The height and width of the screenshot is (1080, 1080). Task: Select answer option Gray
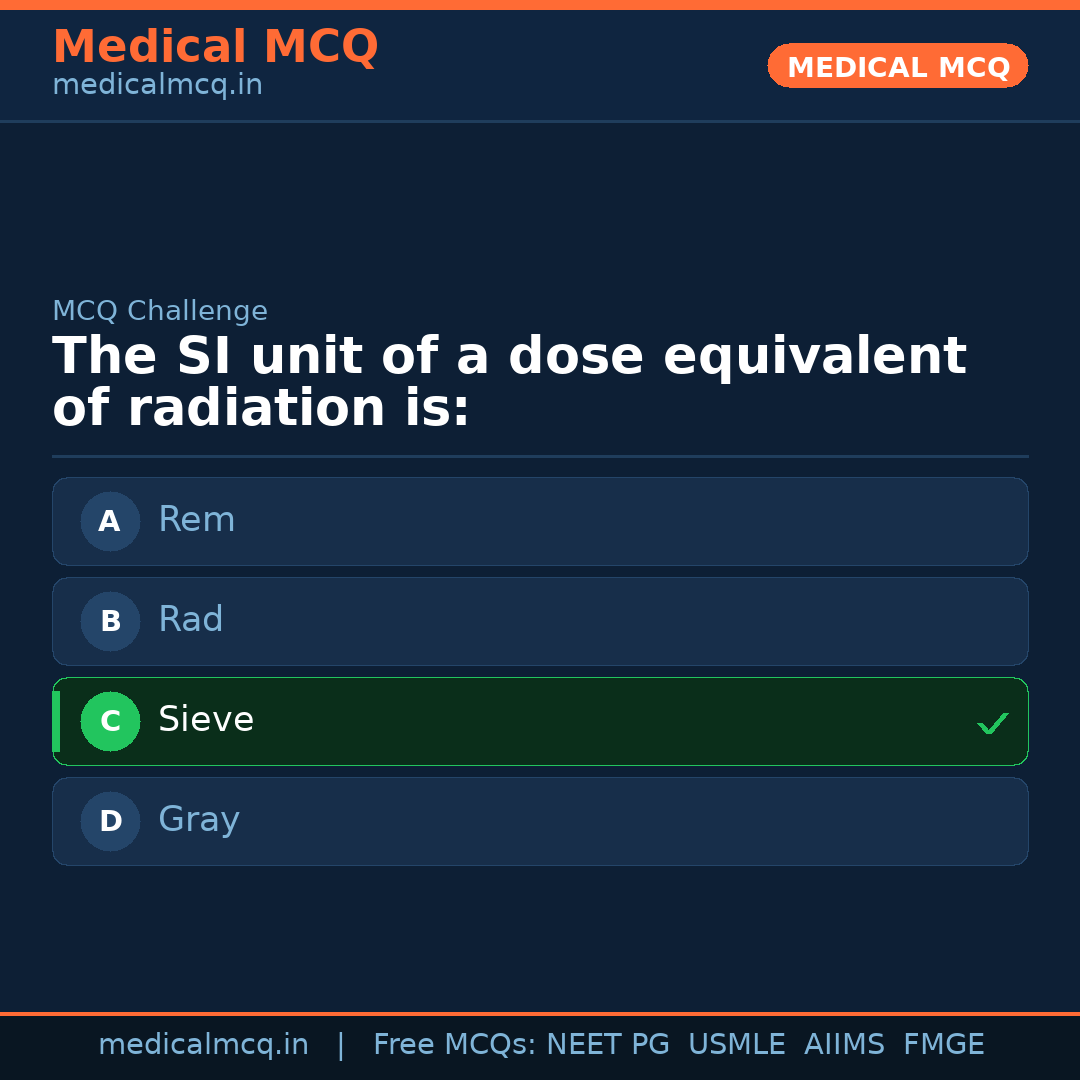pyautogui.click(x=540, y=821)
